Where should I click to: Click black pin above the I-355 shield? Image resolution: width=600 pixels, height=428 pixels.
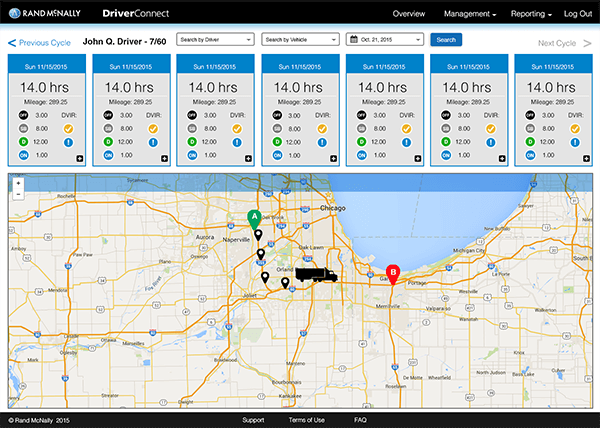(x=261, y=254)
